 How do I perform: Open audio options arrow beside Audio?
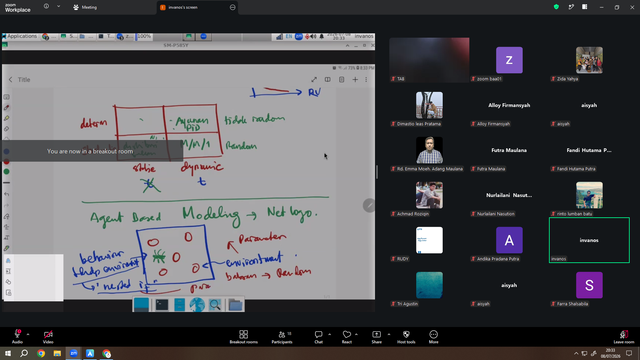(x=28, y=334)
